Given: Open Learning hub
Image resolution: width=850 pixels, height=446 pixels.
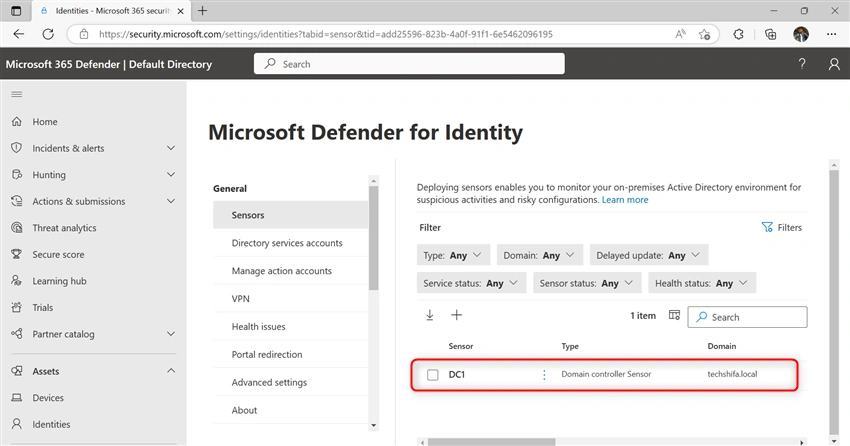Looking at the screenshot, I should (59, 281).
